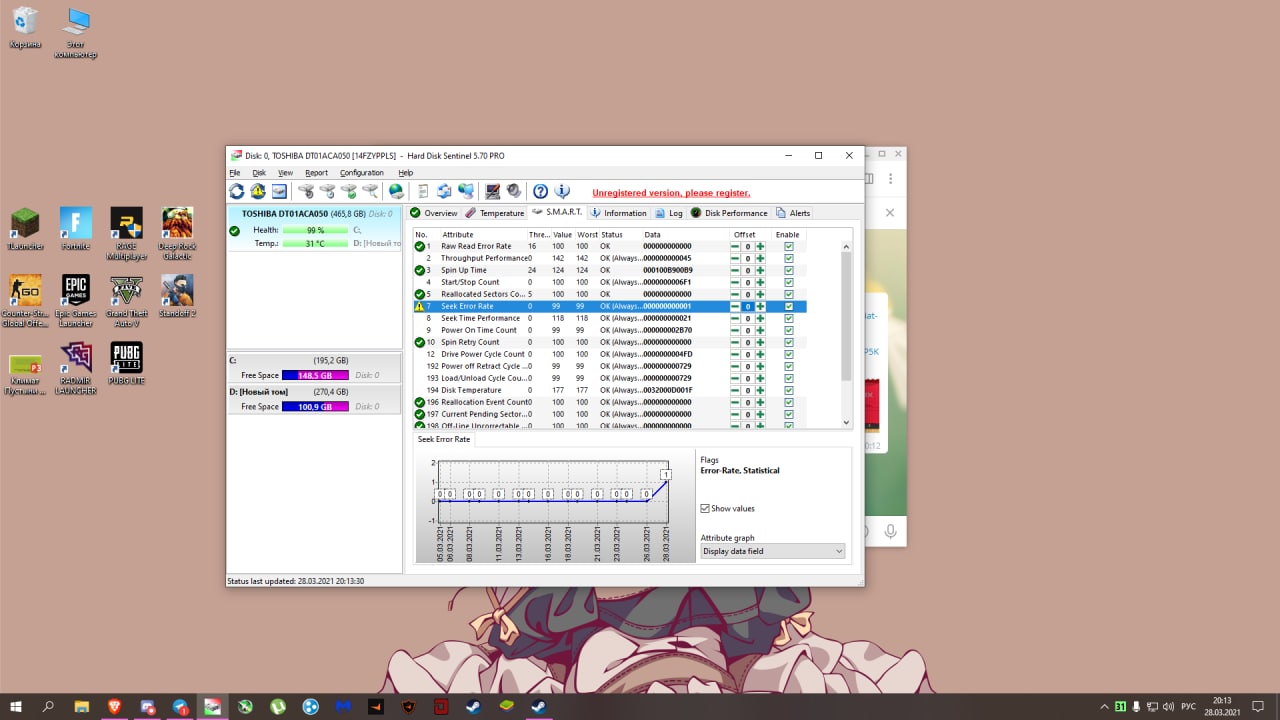Select the TLauncher desktop icon
Viewport: 1280px width, 720px height.
click(x=25, y=229)
